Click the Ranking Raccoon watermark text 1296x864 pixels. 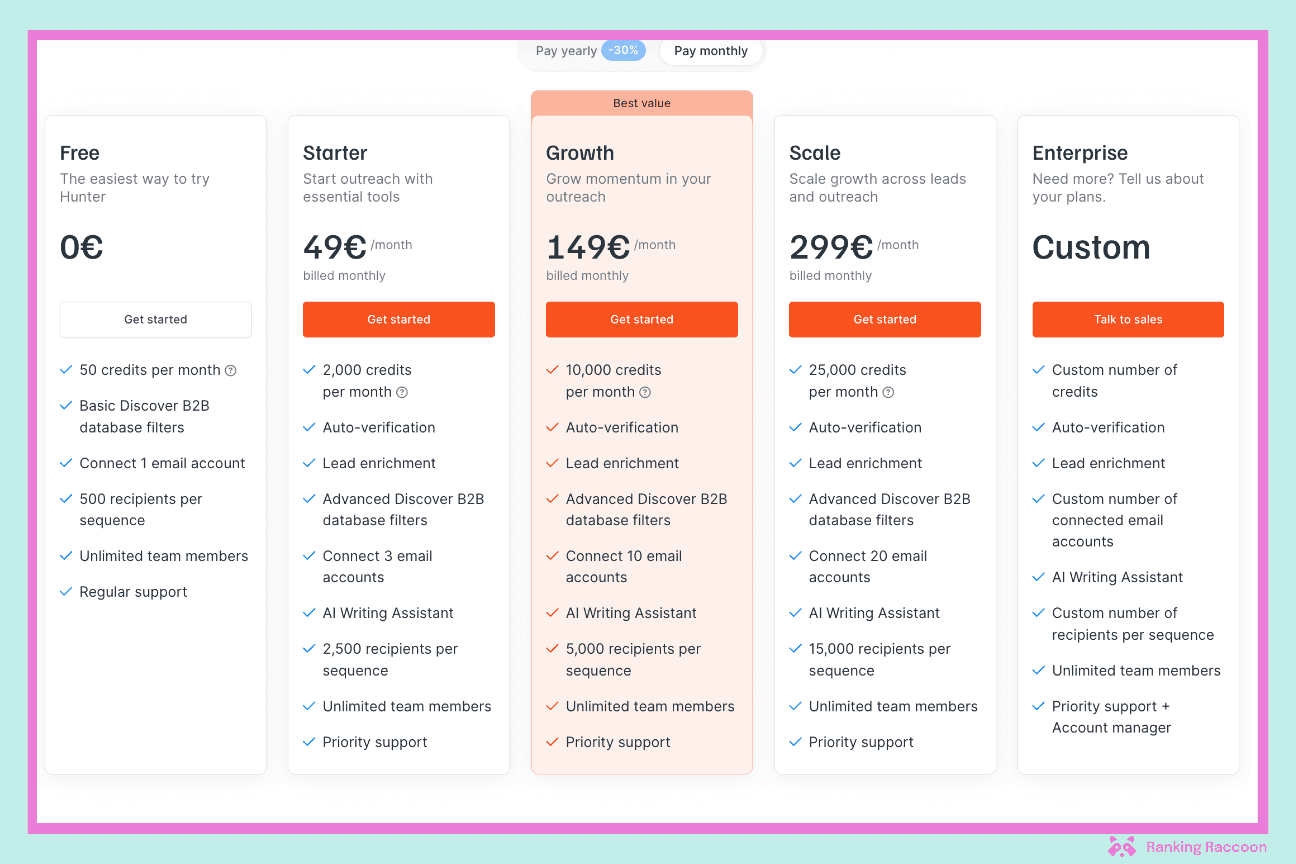tap(1206, 847)
